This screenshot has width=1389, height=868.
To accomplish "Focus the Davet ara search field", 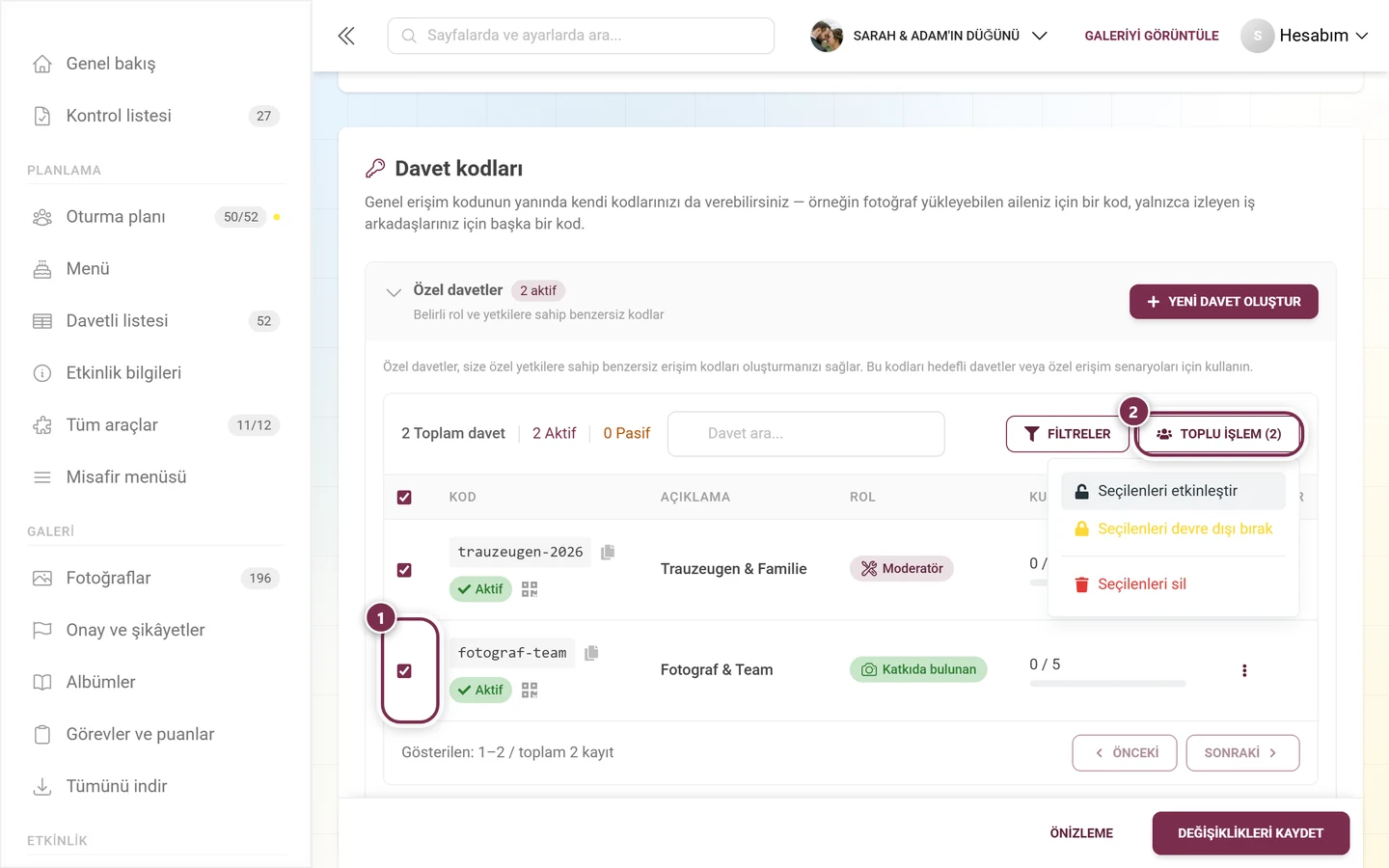I will coord(806,434).
